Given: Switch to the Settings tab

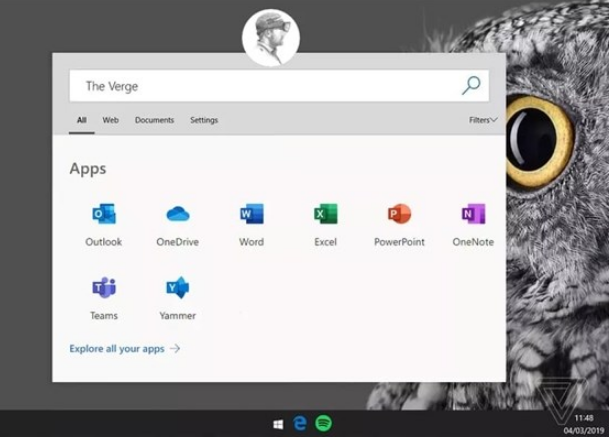Looking at the screenshot, I should pyautogui.click(x=204, y=120).
